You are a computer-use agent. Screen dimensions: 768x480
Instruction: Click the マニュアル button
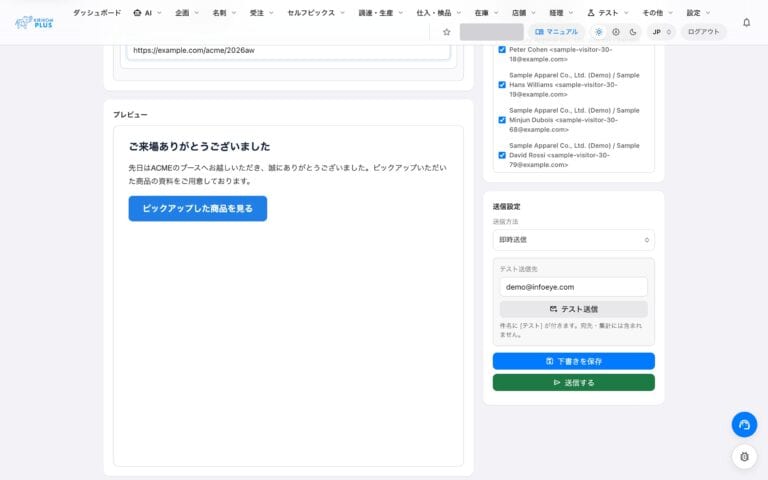point(556,32)
